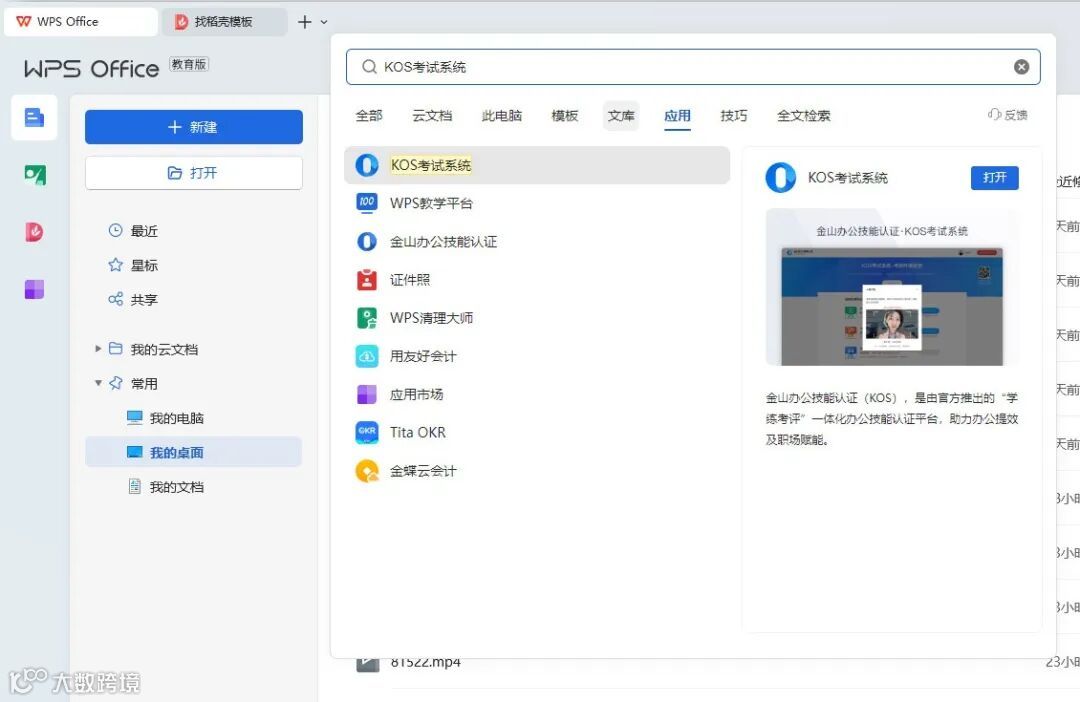Switch to the 模板 search tab
The image size is (1080, 702).
(565, 116)
